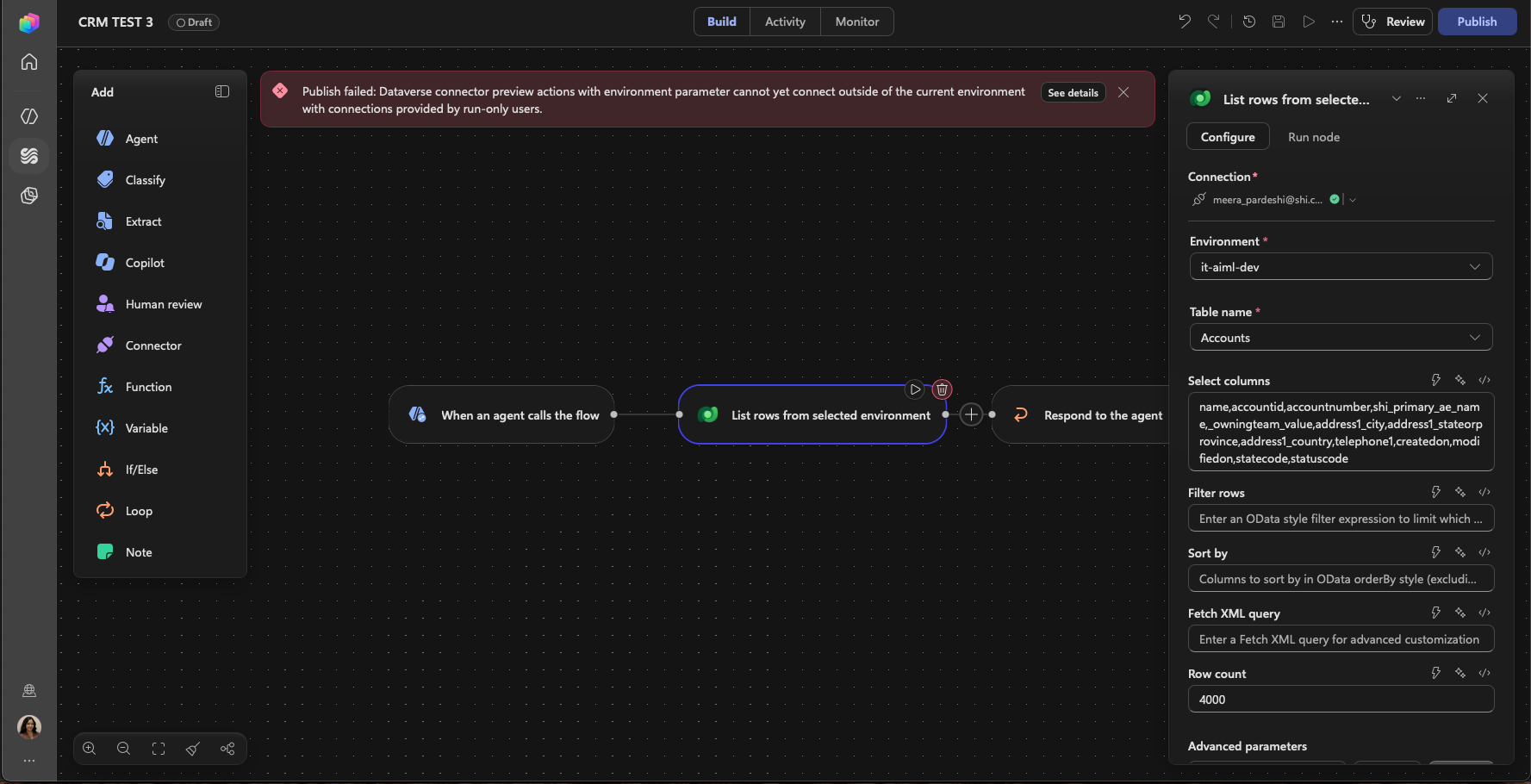Switch to the Activity tab
The image size is (1531, 784).
[785, 22]
